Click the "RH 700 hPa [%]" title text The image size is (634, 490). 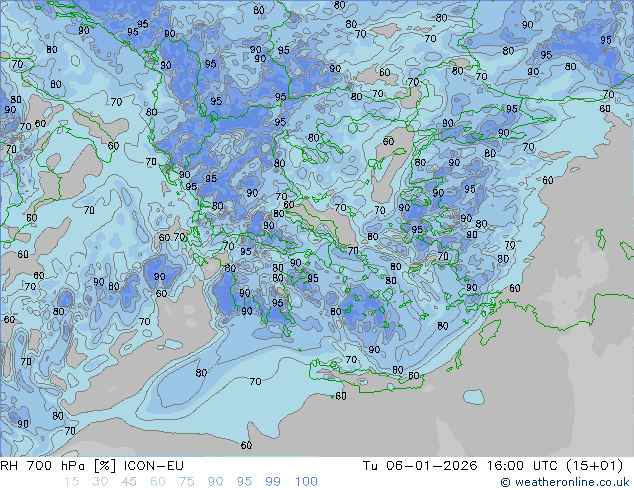coord(58,466)
